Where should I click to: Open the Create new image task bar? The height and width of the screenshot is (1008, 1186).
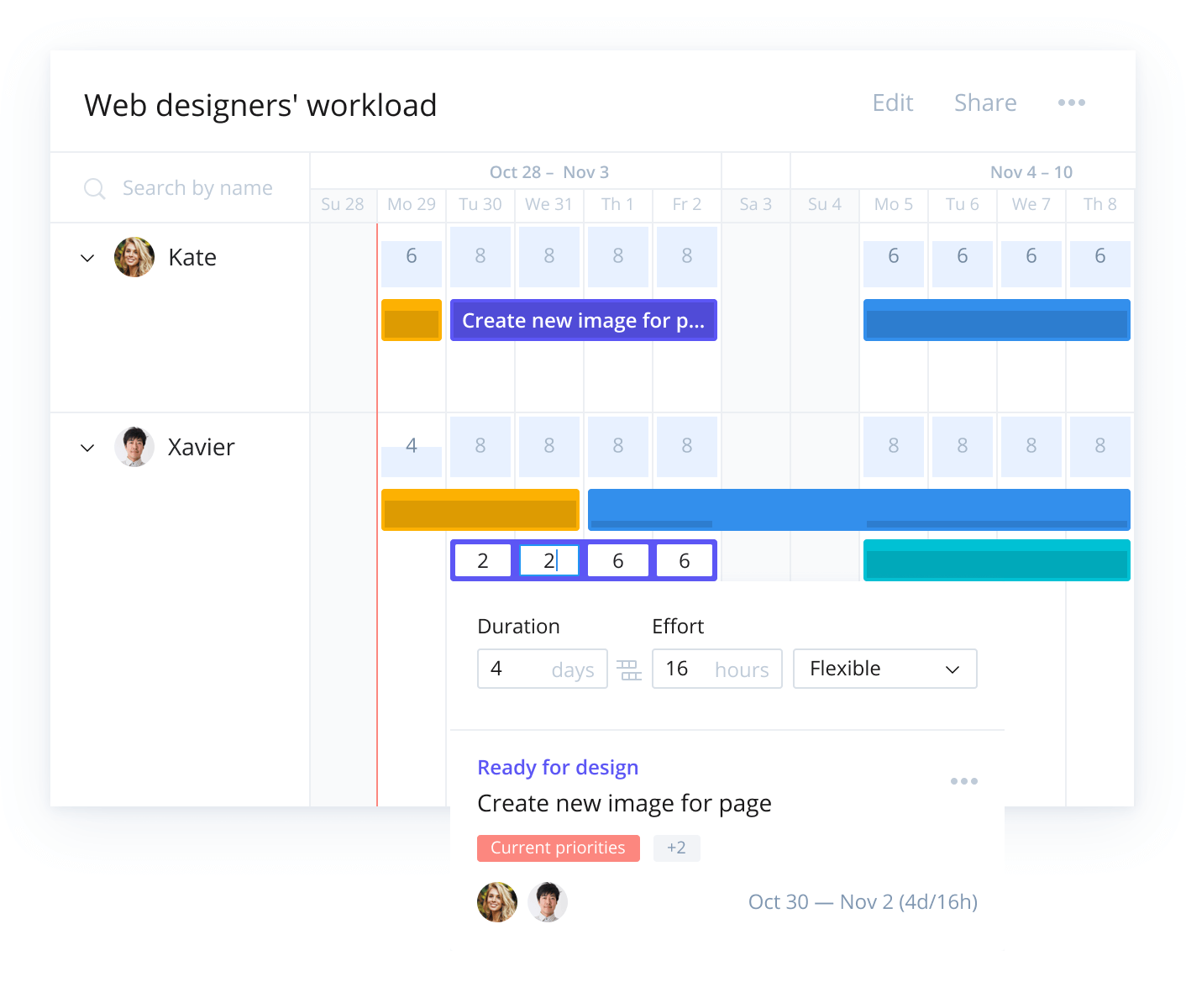pos(584,320)
